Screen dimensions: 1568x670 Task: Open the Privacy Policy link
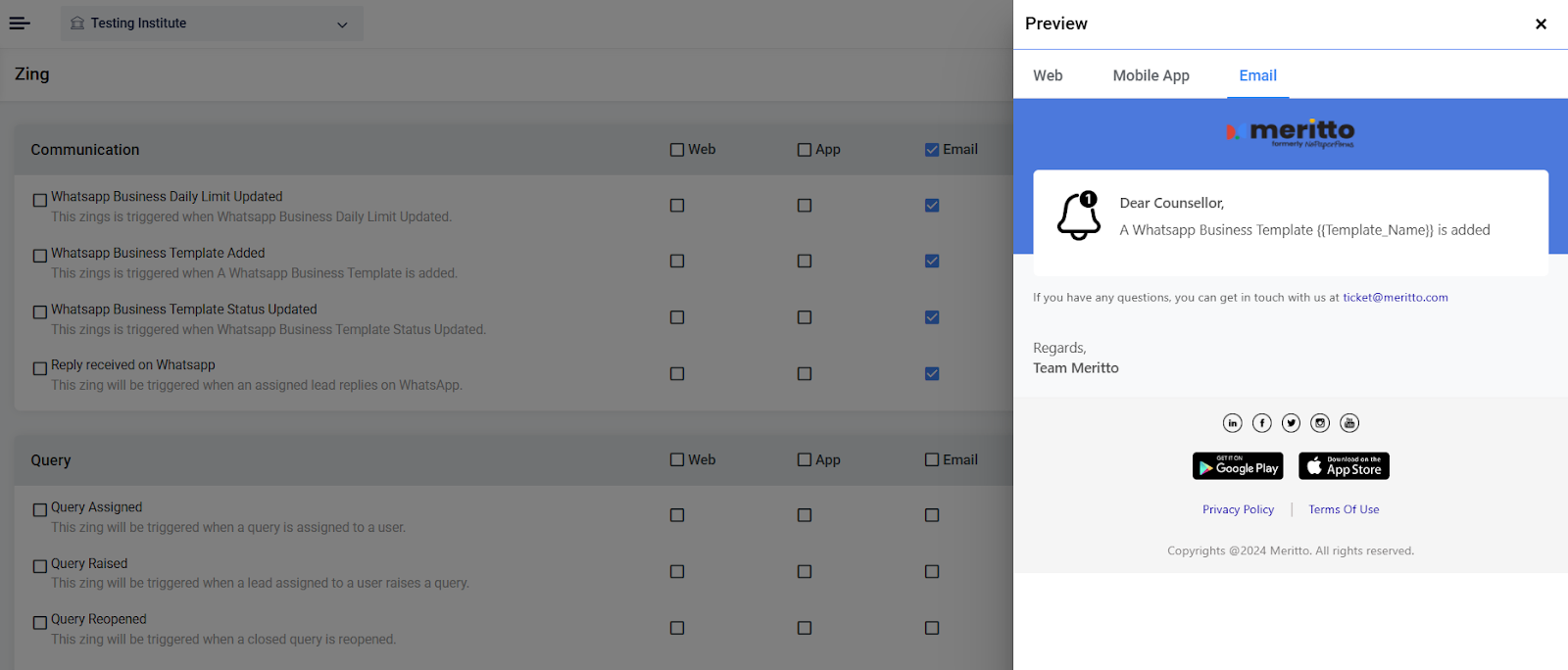(x=1238, y=509)
